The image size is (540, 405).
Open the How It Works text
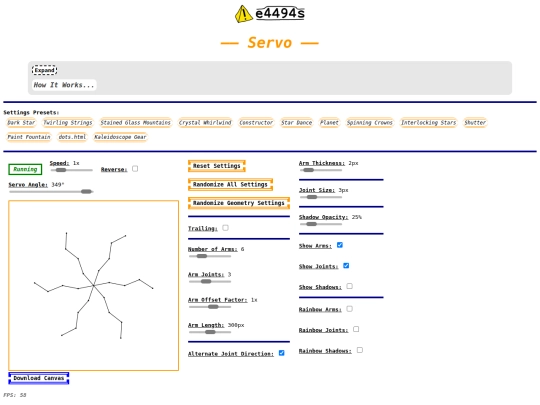click(64, 85)
